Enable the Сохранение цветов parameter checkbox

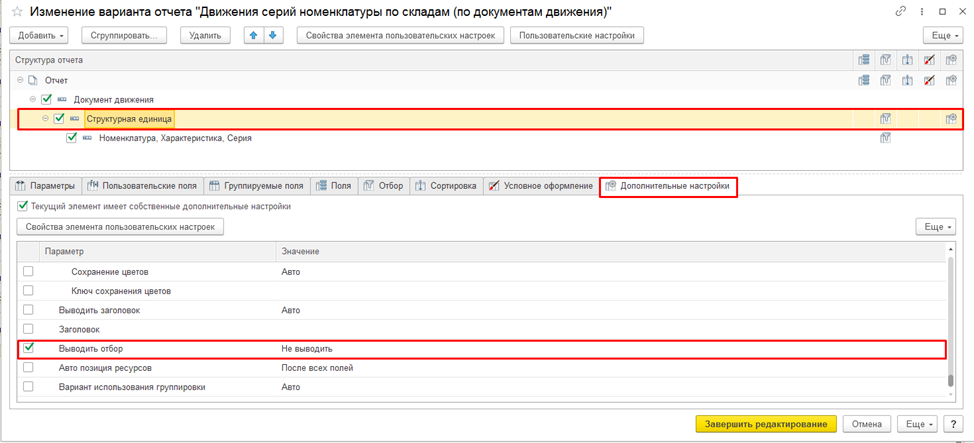(28, 272)
